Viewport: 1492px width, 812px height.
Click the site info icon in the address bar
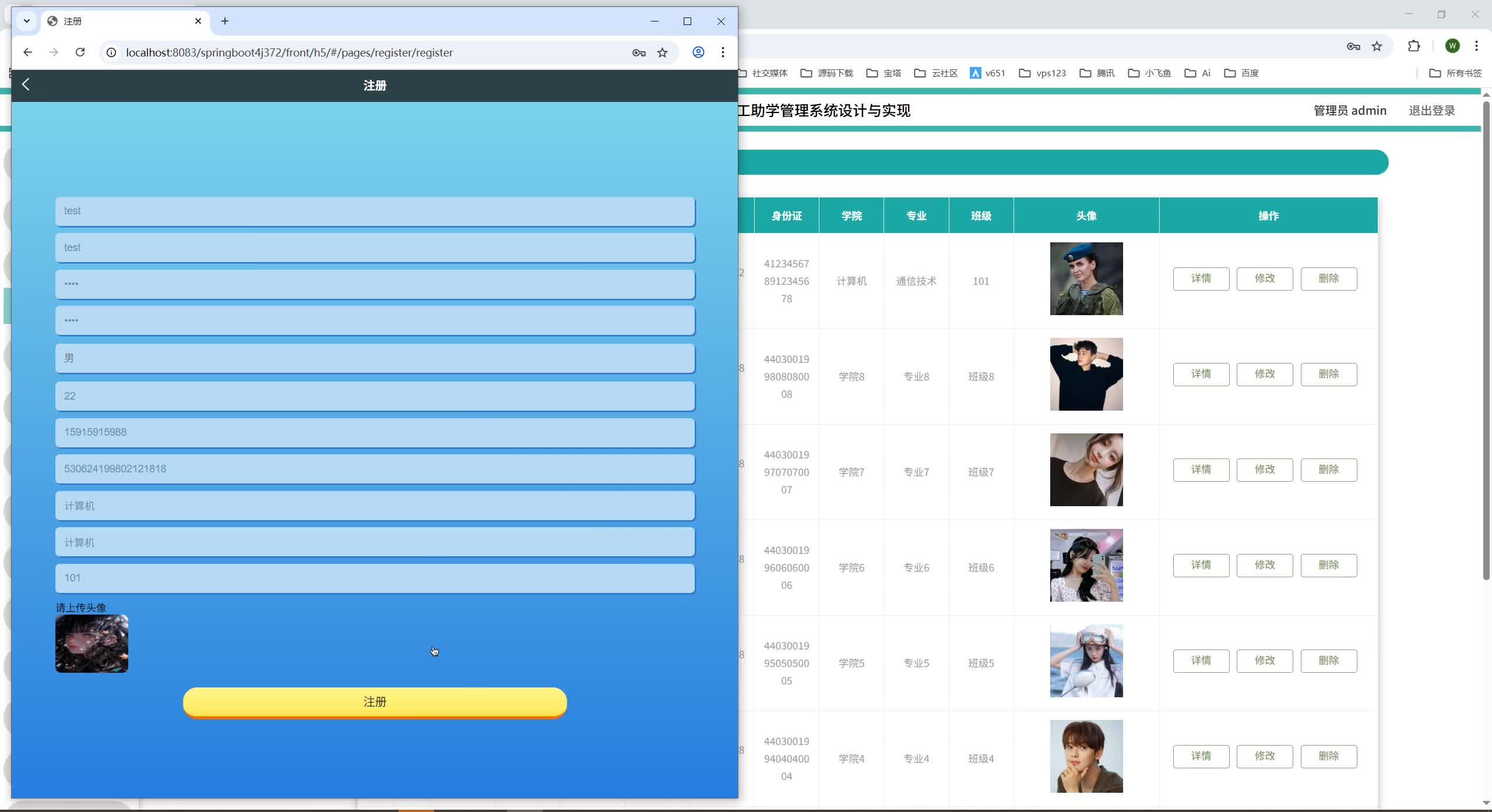click(x=111, y=52)
